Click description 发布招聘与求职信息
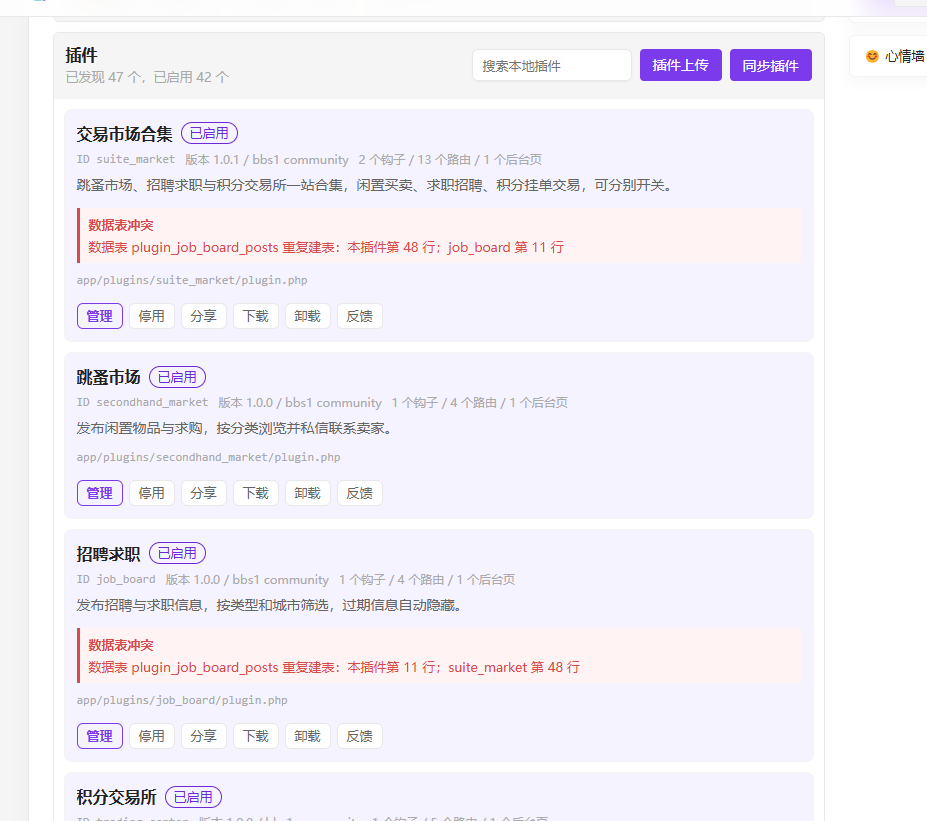The height and width of the screenshot is (821, 927). pos(270,605)
